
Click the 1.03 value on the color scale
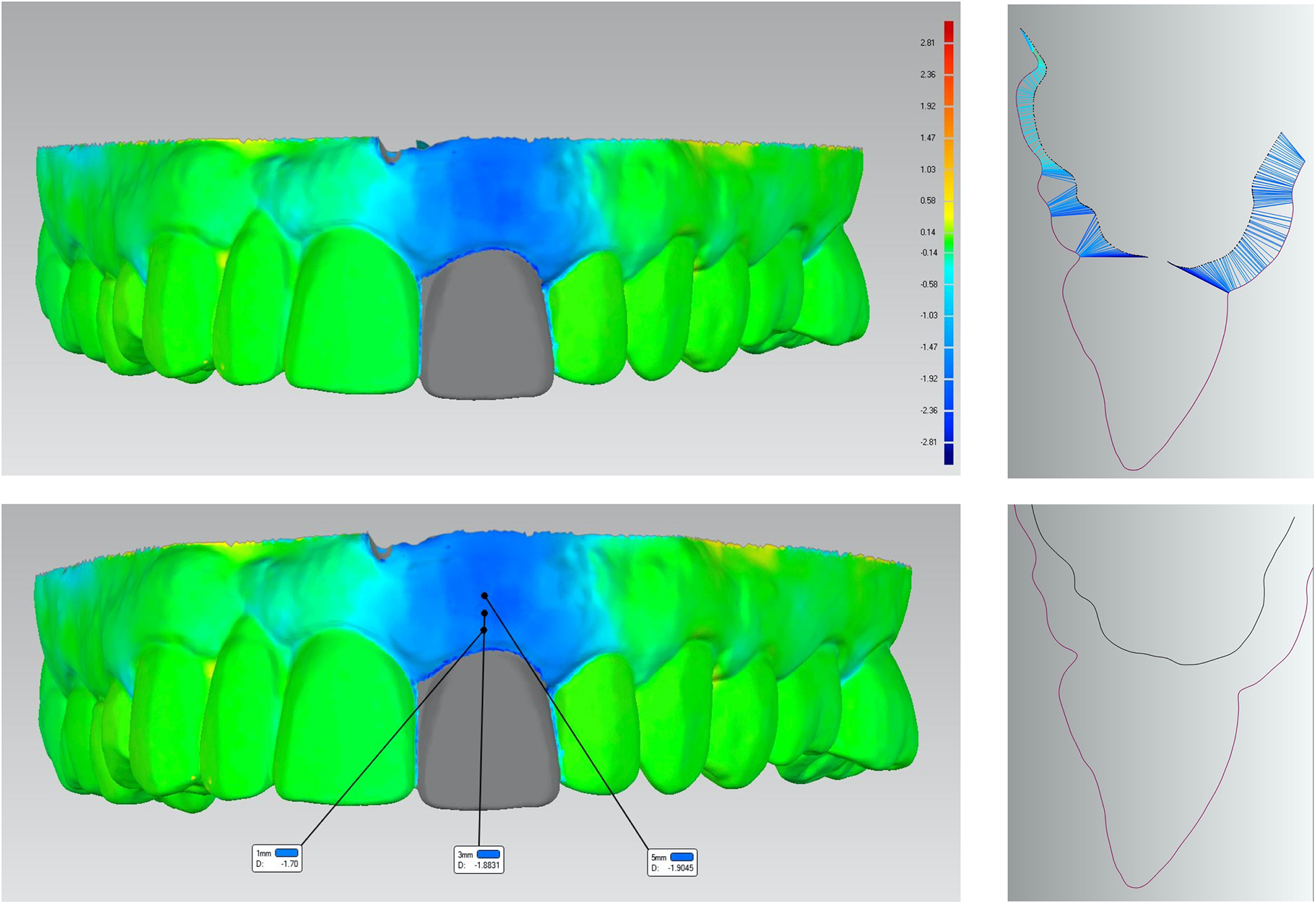coord(928,169)
